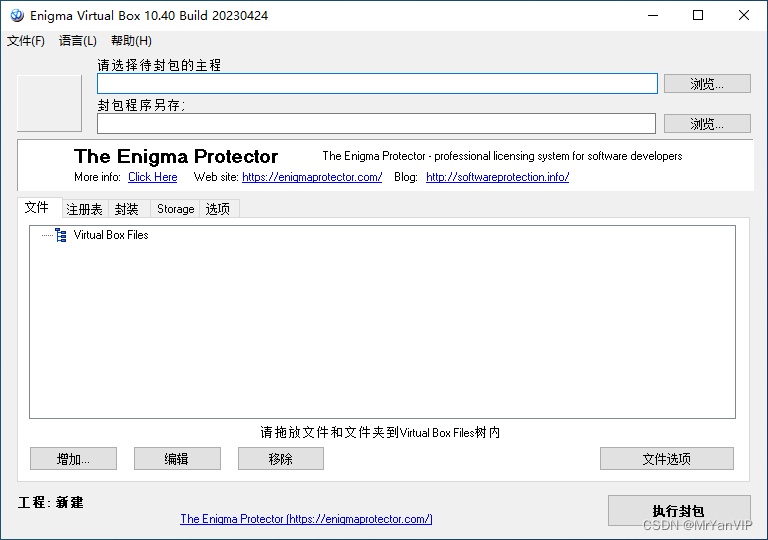Click the application icon preview box

point(49,103)
